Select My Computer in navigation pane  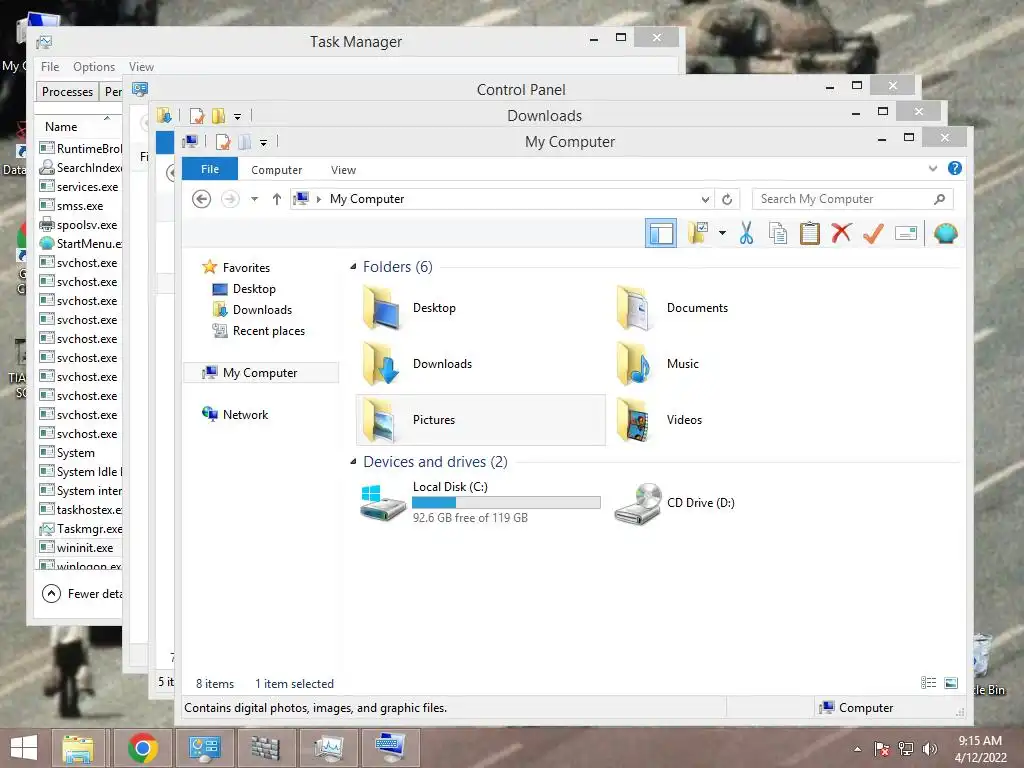[260, 373]
